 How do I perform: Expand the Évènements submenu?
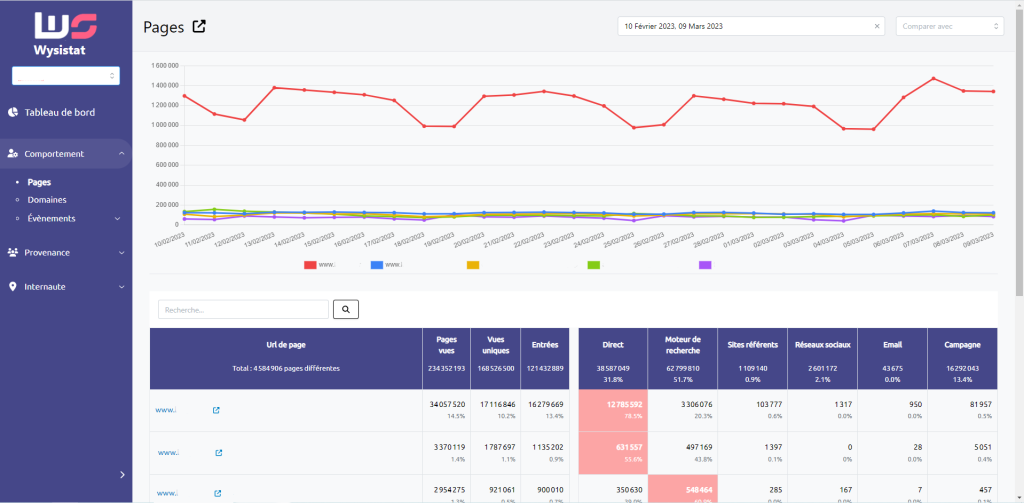[117, 218]
